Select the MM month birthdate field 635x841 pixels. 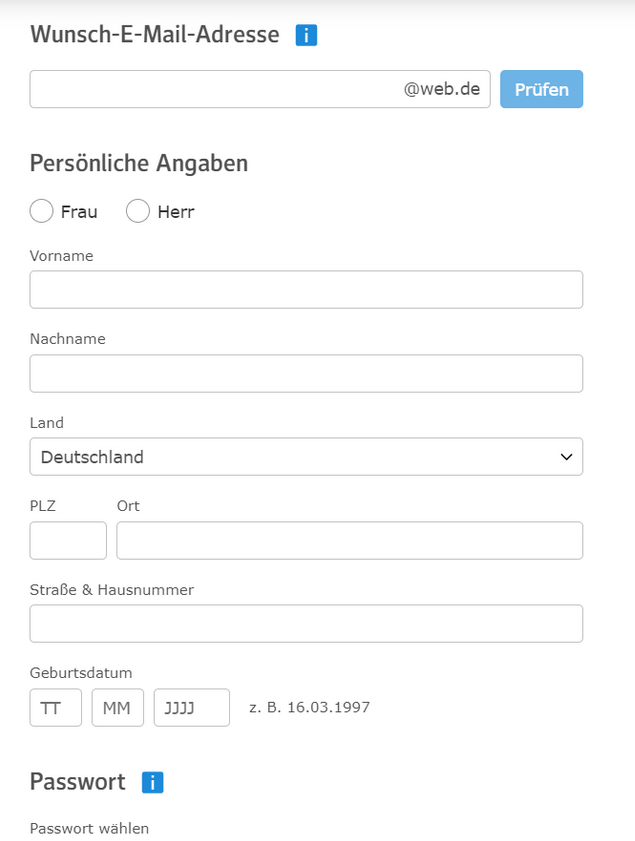coord(118,707)
